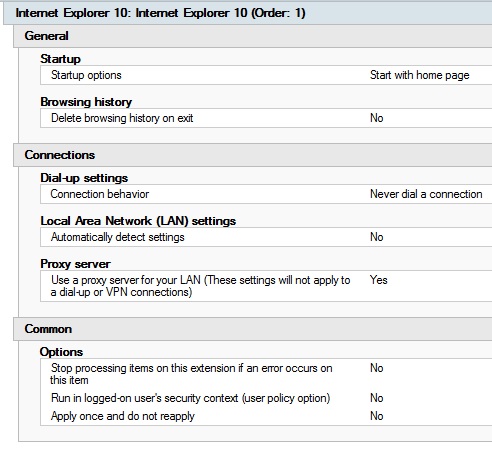Select 'Stop processing items on this extension' row

(266, 374)
